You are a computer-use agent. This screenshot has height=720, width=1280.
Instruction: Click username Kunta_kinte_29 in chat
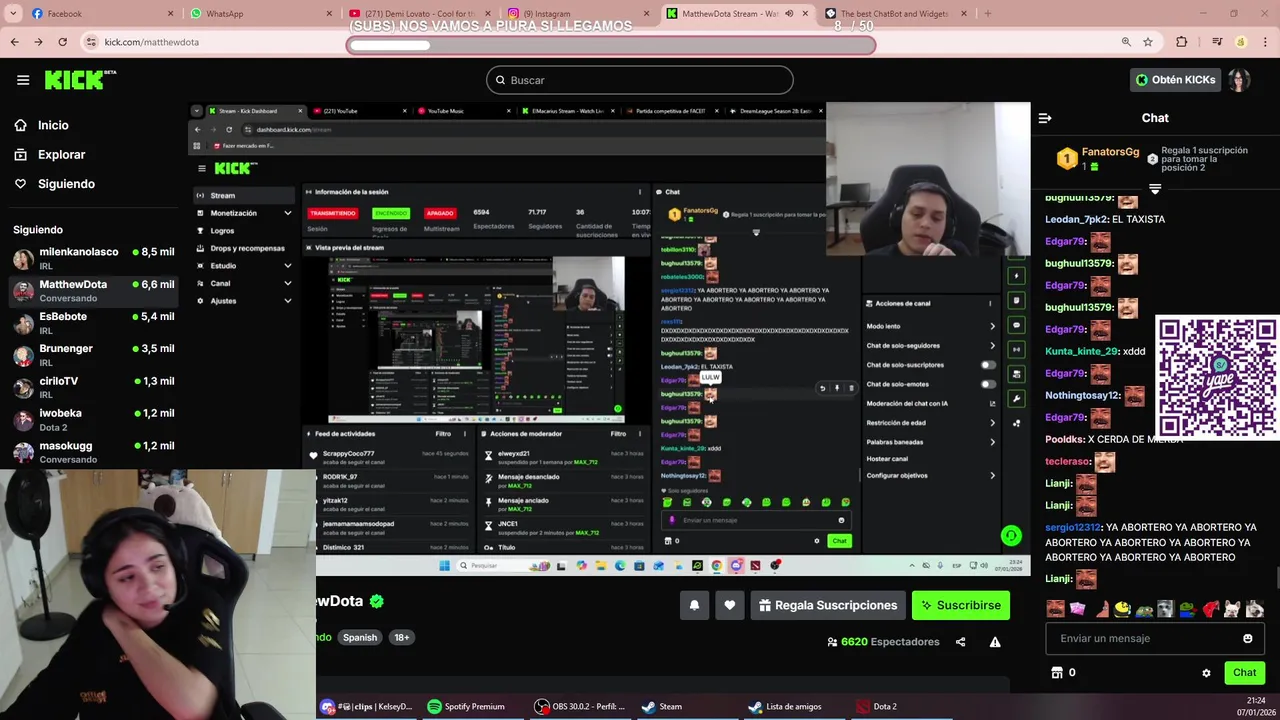pyautogui.click(x=1082, y=351)
